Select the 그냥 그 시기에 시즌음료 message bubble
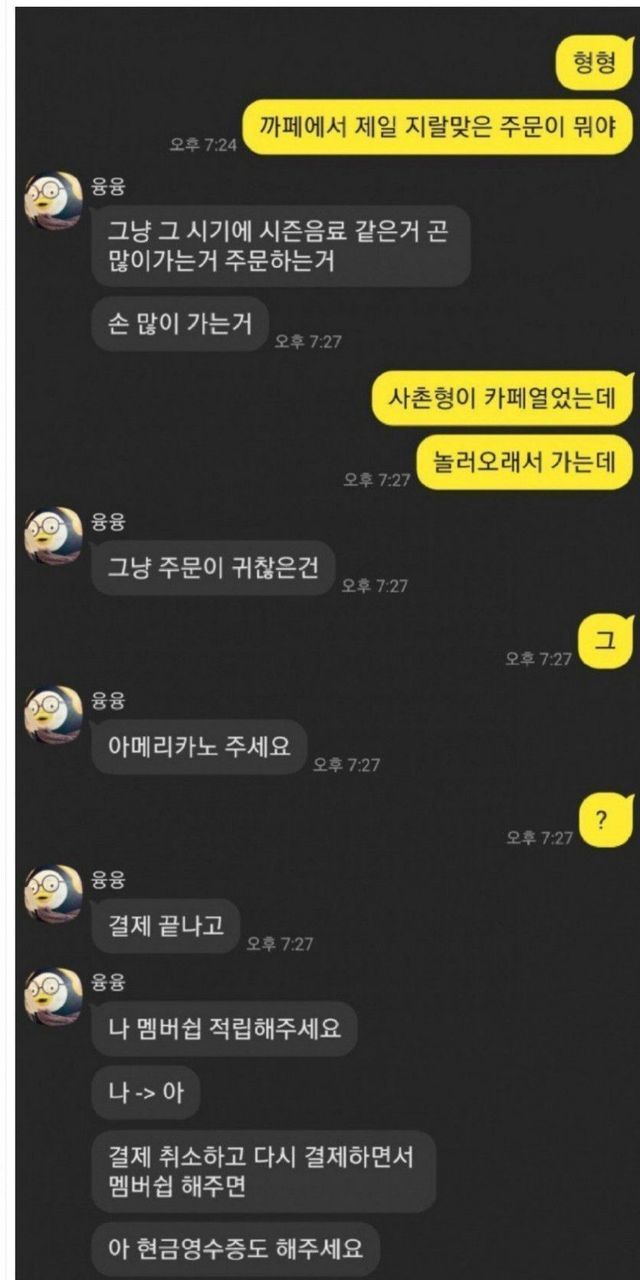 pyautogui.click(x=281, y=247)
